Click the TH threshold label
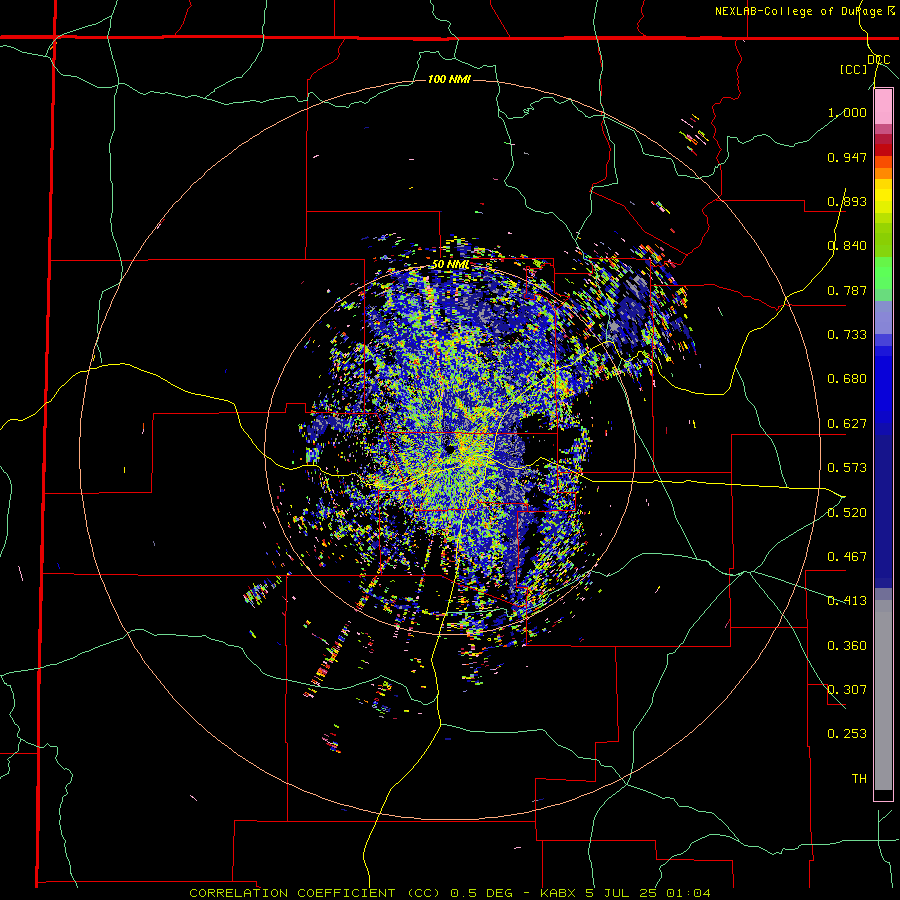The height and width of the screenshot is (900, 900). click(859, 779)
